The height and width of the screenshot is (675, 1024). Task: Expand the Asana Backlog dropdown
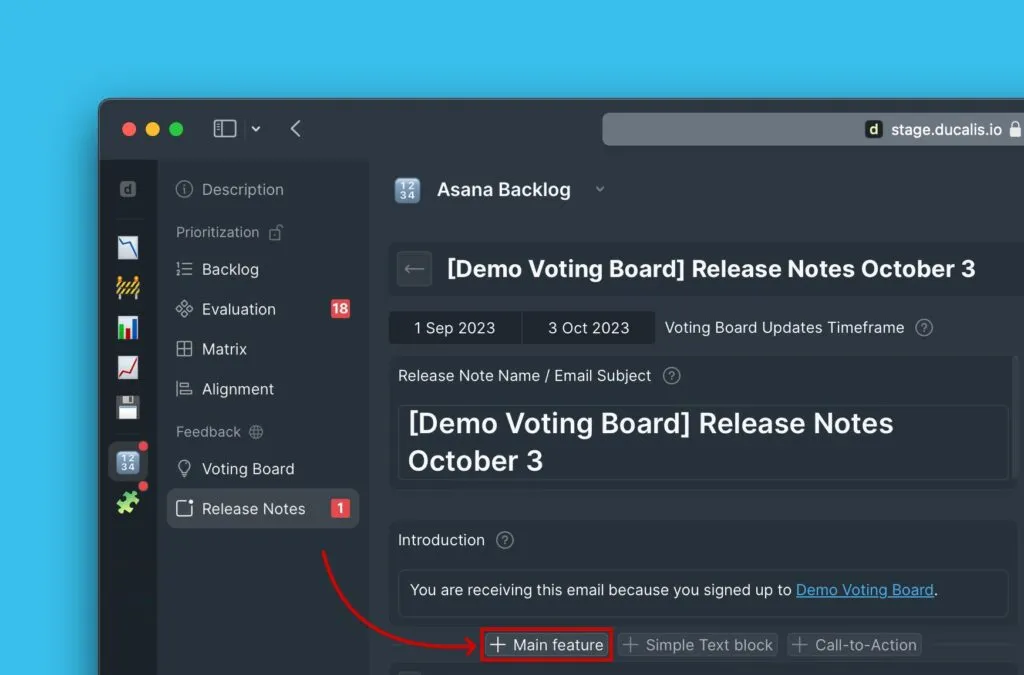click(599, 190)
